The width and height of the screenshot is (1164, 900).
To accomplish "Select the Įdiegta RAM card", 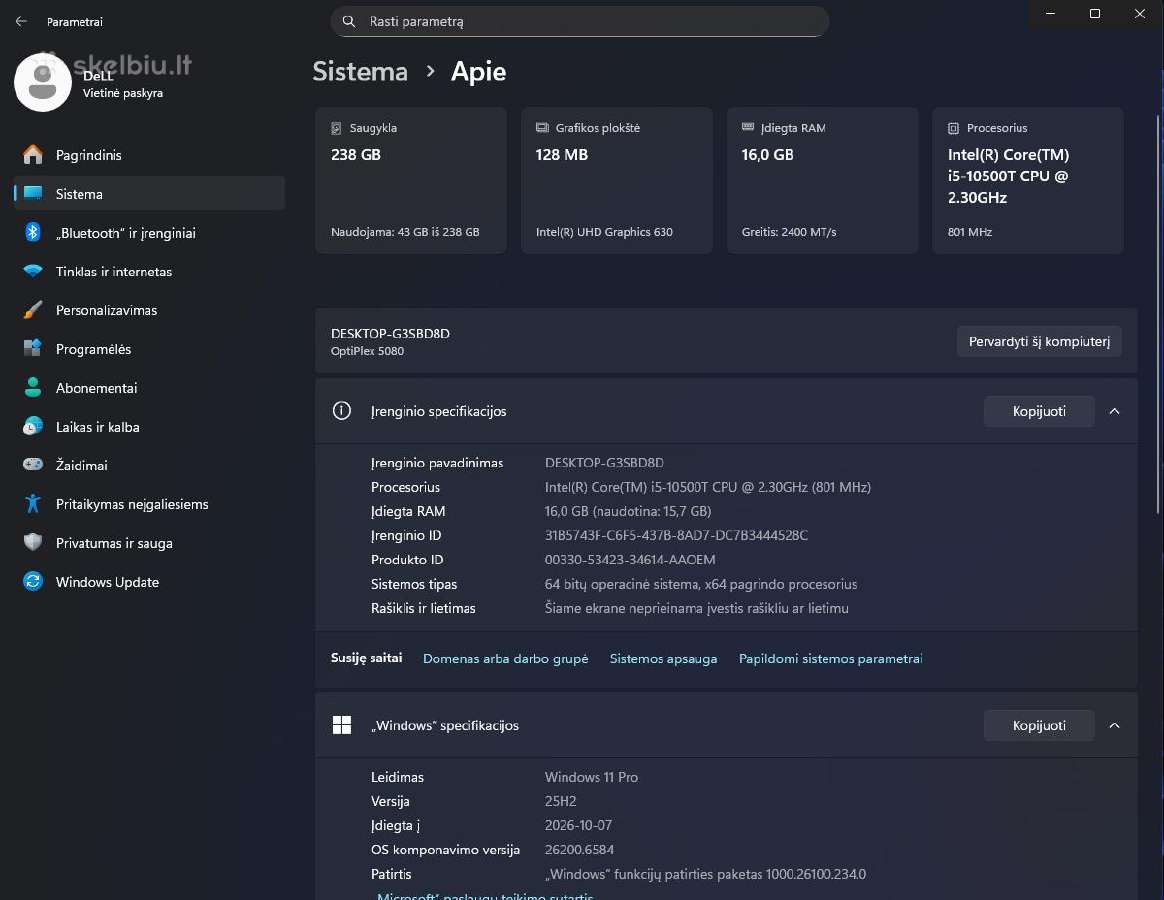I will click(x=823, y=180).
